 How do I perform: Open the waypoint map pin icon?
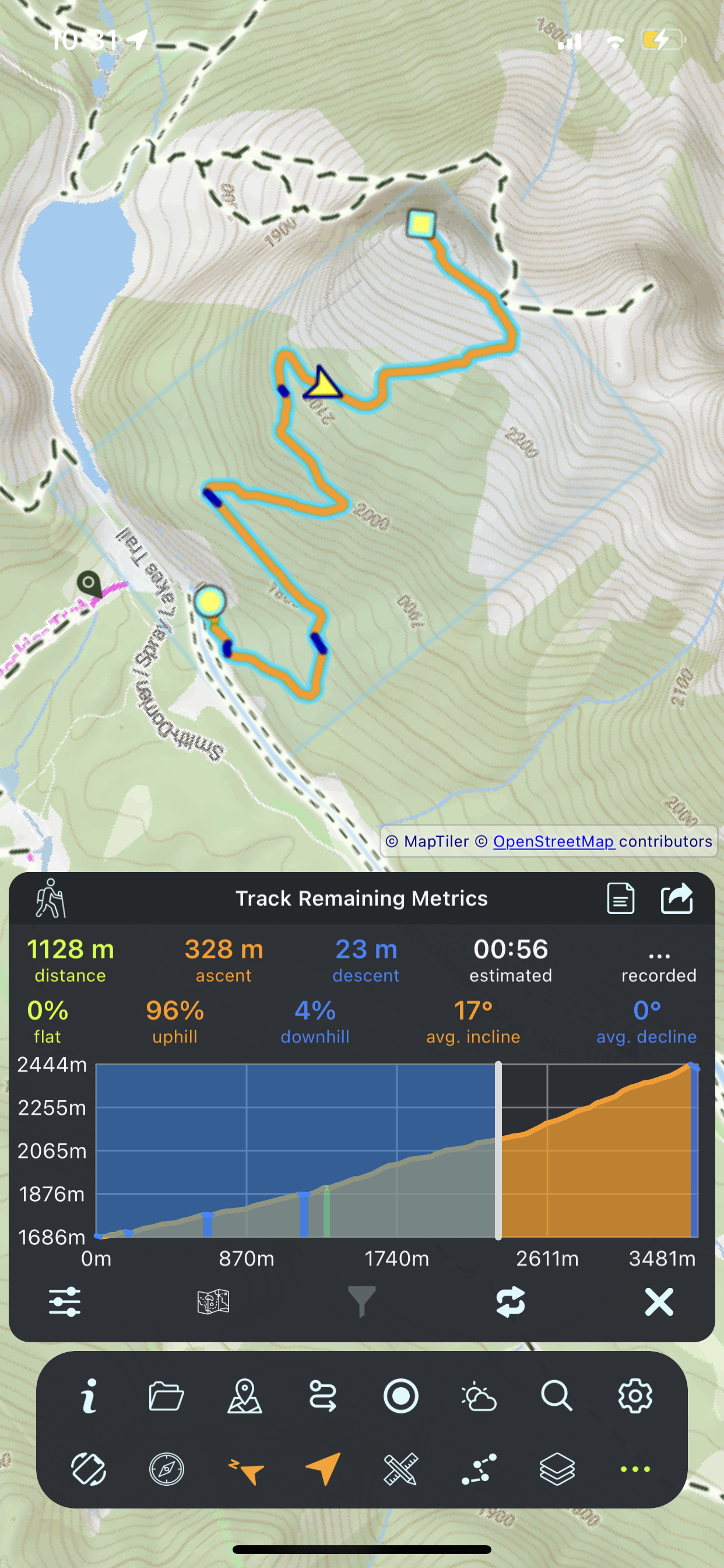[x=245, y=1396]
